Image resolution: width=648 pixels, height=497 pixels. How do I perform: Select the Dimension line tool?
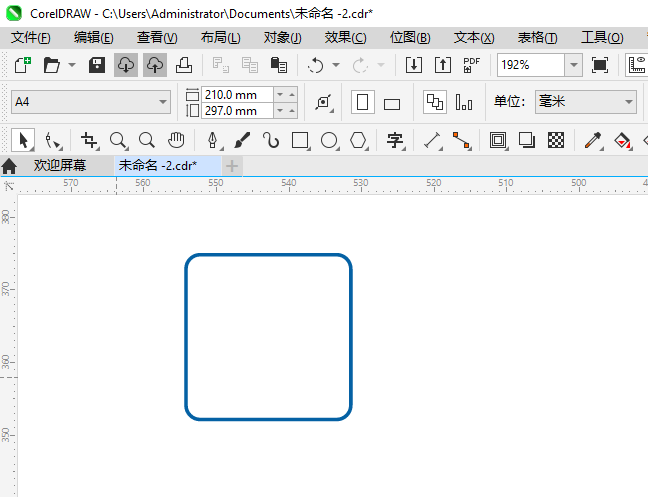[432, 140]
